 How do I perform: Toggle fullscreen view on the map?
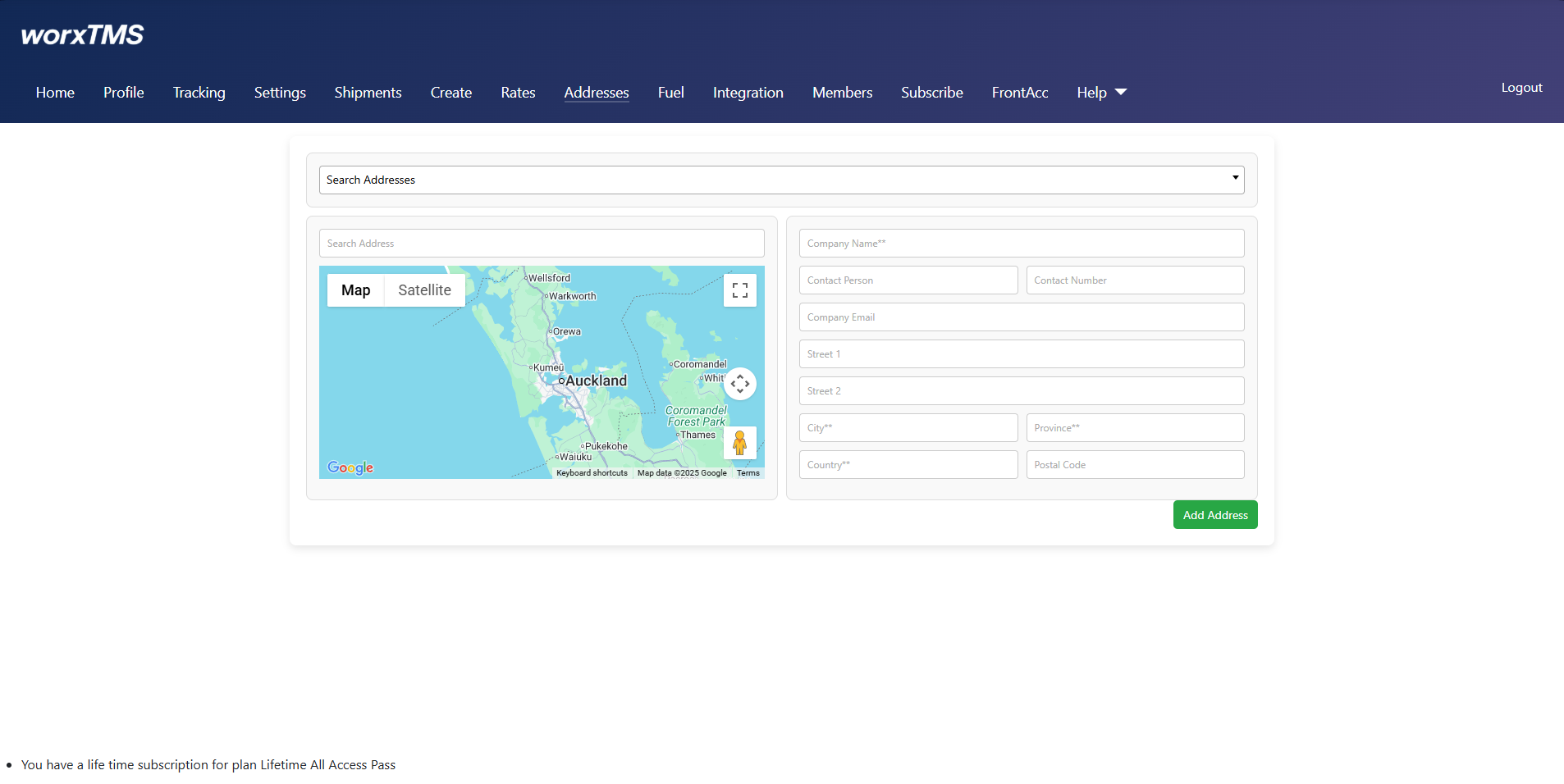click(739, 290)
